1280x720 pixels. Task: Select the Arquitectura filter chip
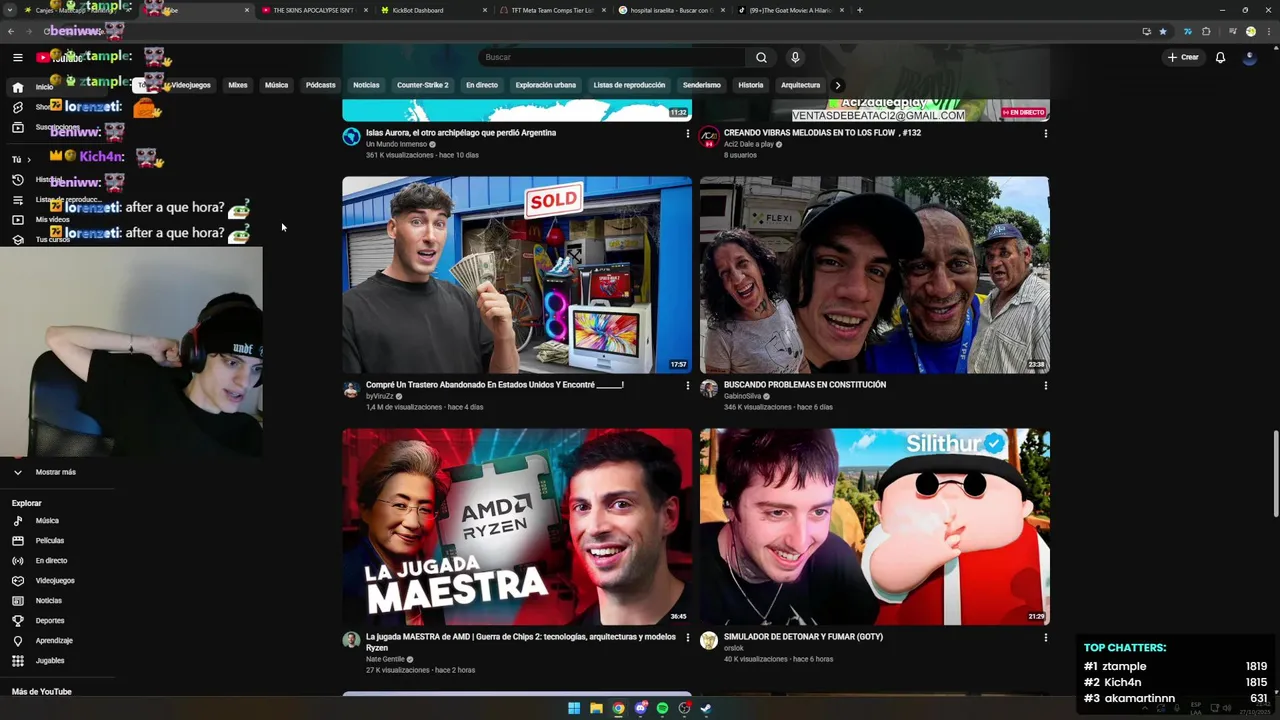[800, 85]
